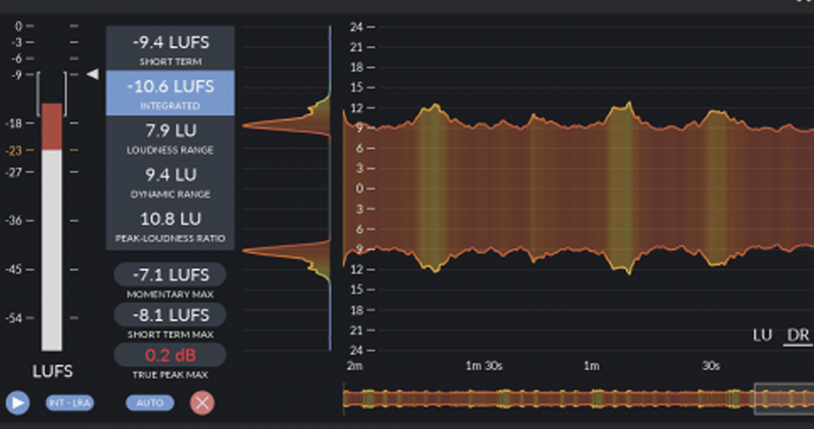Select the Short Term -9.4 LUFS readout
Screen dimensions: 814x429
170,48
